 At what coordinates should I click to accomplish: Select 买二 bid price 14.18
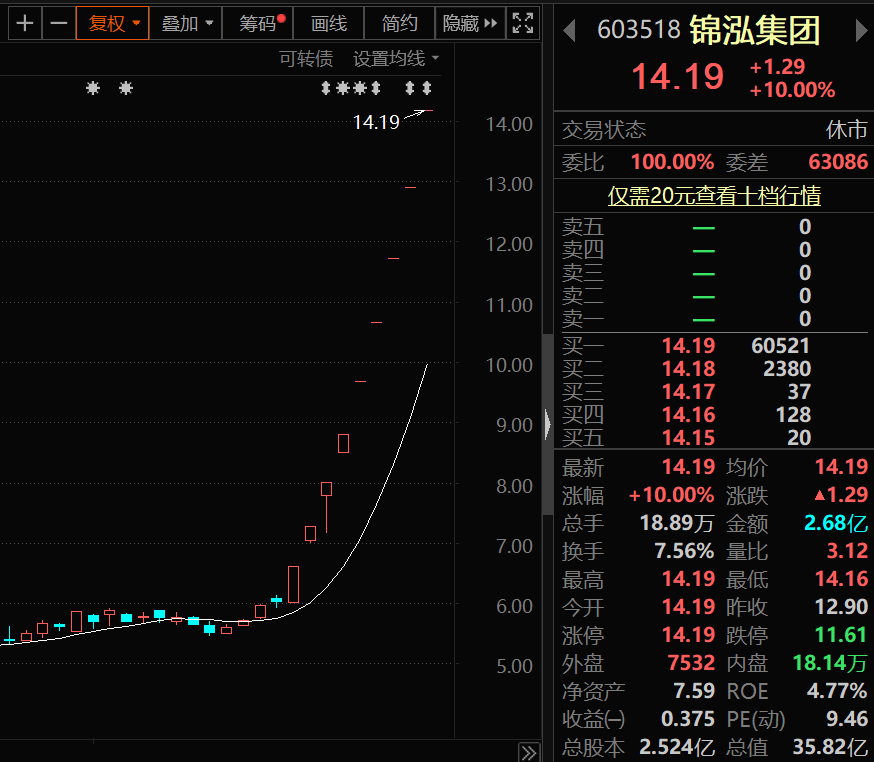[688, 368]
